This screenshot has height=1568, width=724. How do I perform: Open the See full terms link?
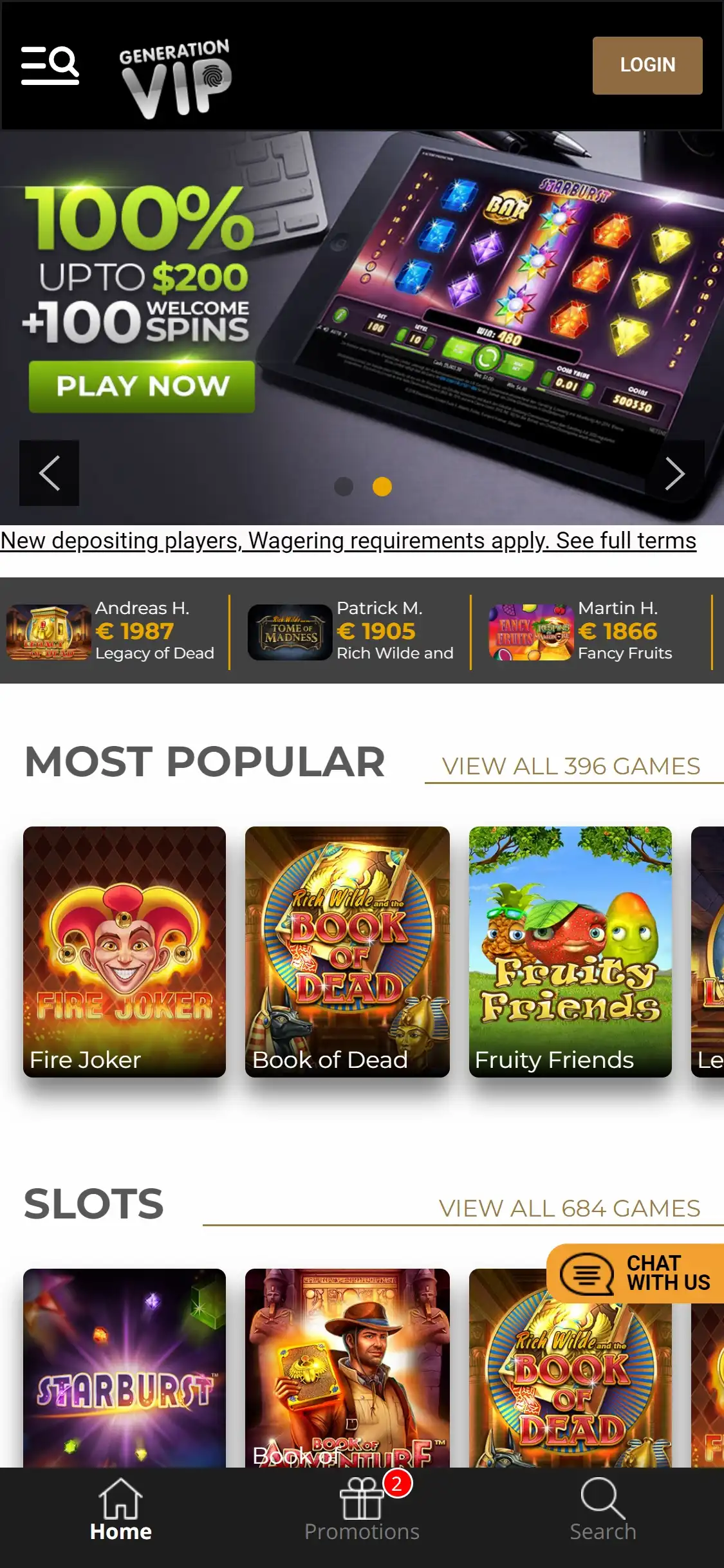tap(626, 541)
